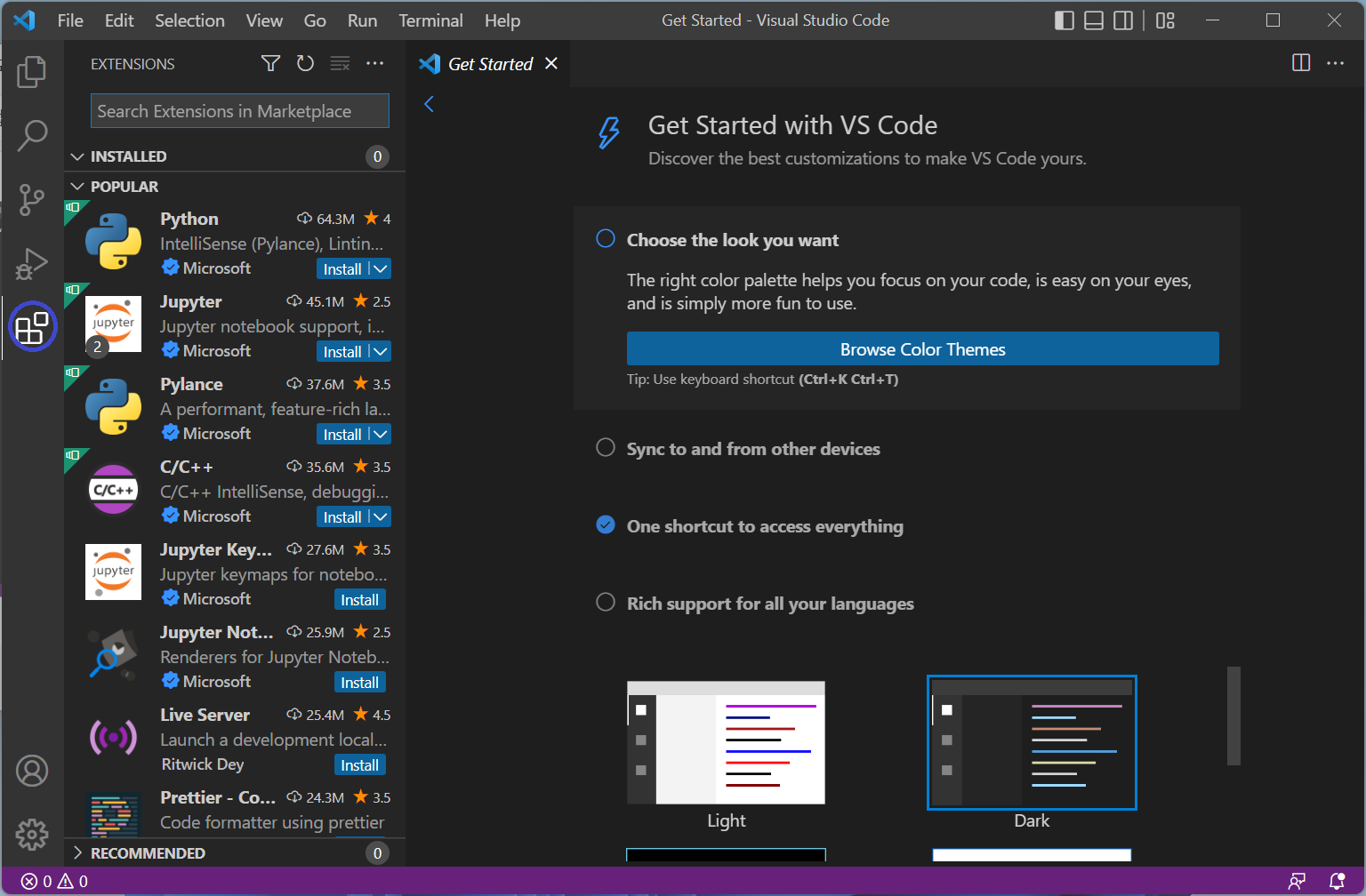Viewport: 1366px width, 896px height.
Task: Open the Search view in activity bar
Action: pyautogui.click(x=32, y=135)
